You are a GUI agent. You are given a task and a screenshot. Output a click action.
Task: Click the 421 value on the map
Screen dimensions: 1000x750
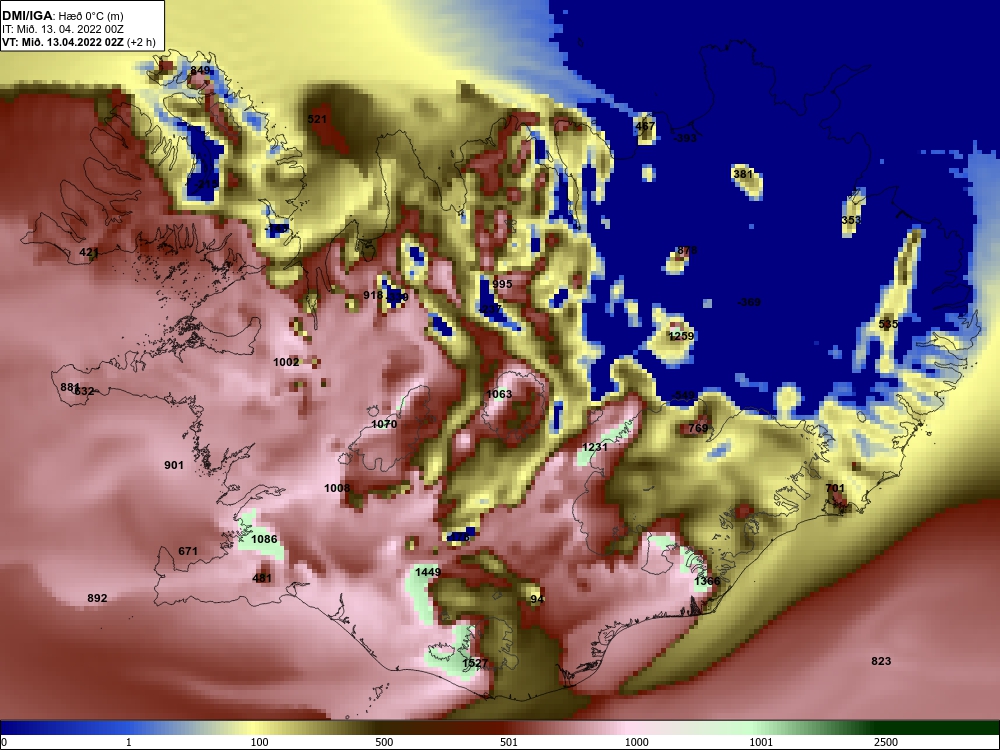(89, 253)
